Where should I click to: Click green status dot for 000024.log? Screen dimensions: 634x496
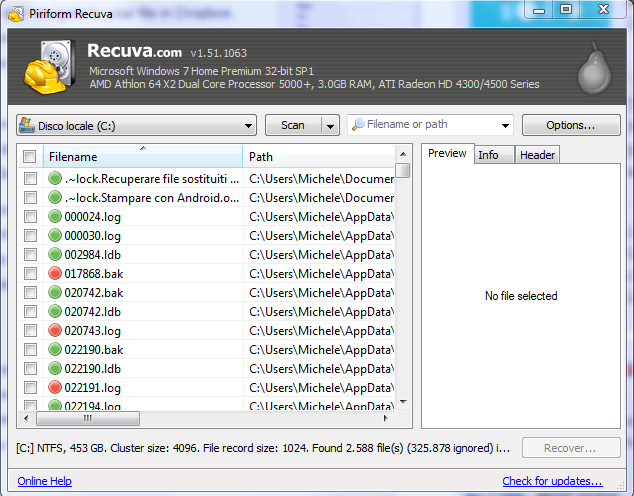pos(55,216)
